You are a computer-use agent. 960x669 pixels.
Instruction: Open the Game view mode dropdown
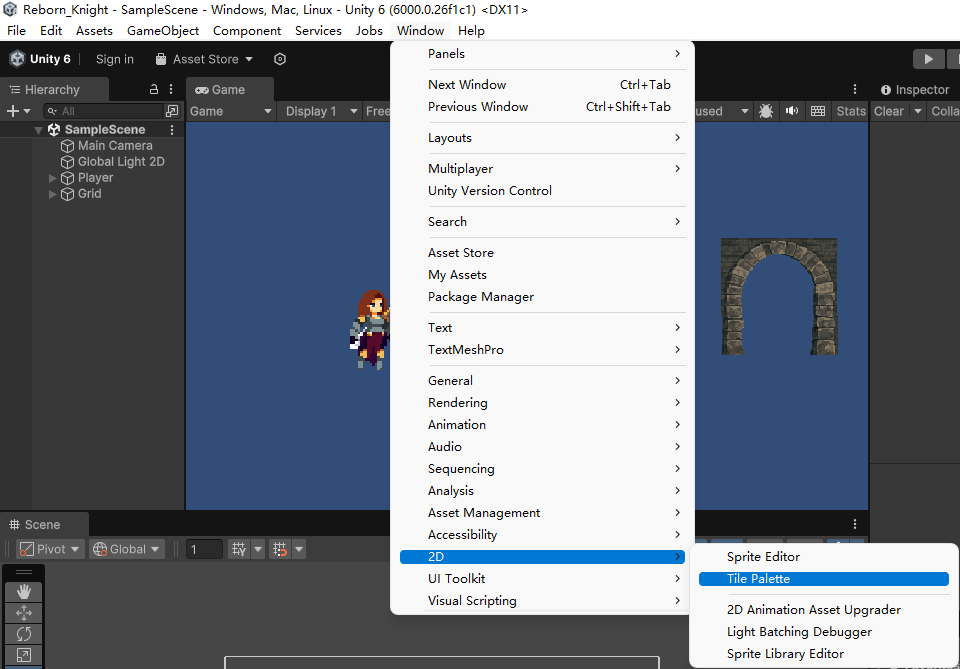[230, 111]
